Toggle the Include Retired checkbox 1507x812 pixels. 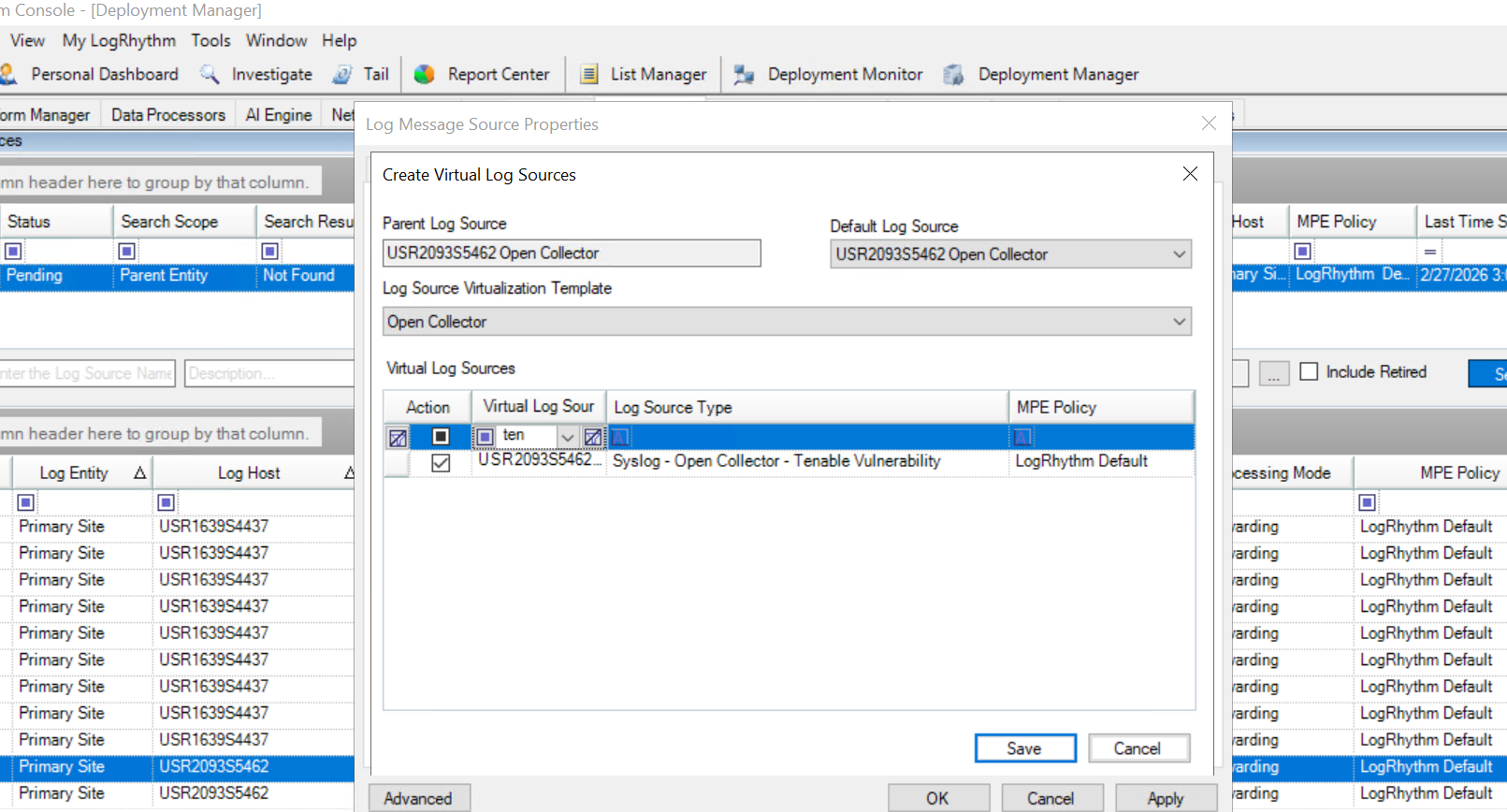click(x=1310, y=372)
